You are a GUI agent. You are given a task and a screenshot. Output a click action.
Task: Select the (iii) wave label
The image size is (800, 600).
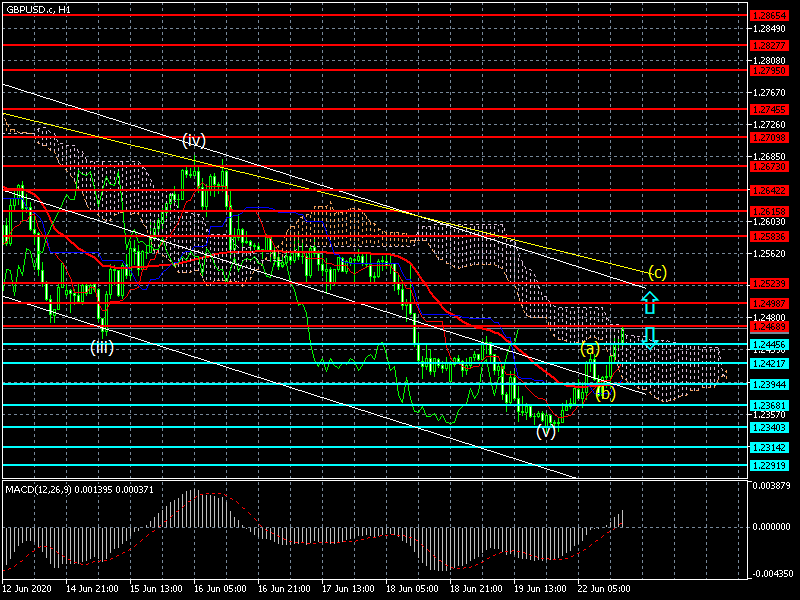click(x=102, y=347)
